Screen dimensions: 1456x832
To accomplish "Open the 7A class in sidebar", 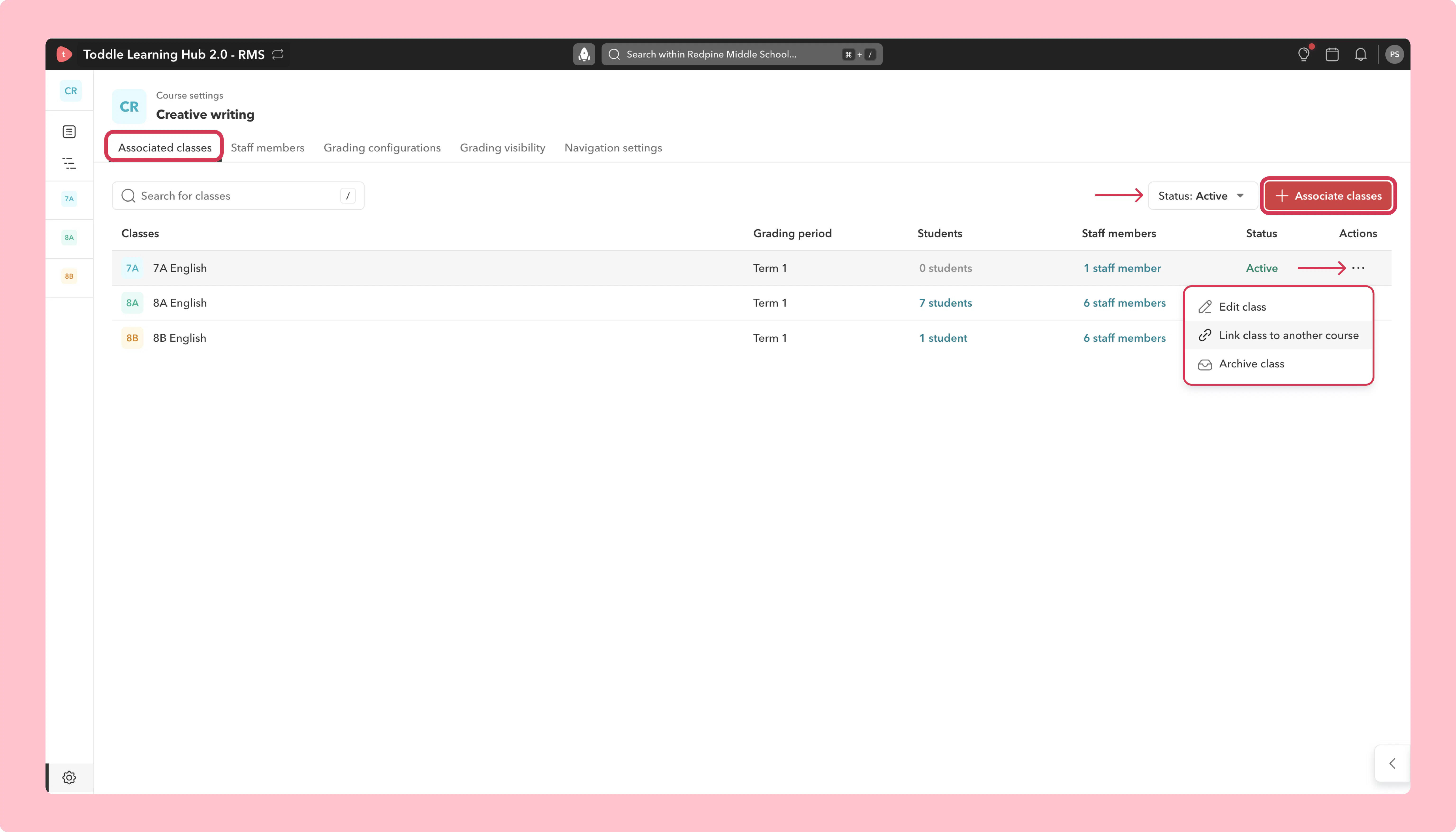I will click(x=69, y=199).
